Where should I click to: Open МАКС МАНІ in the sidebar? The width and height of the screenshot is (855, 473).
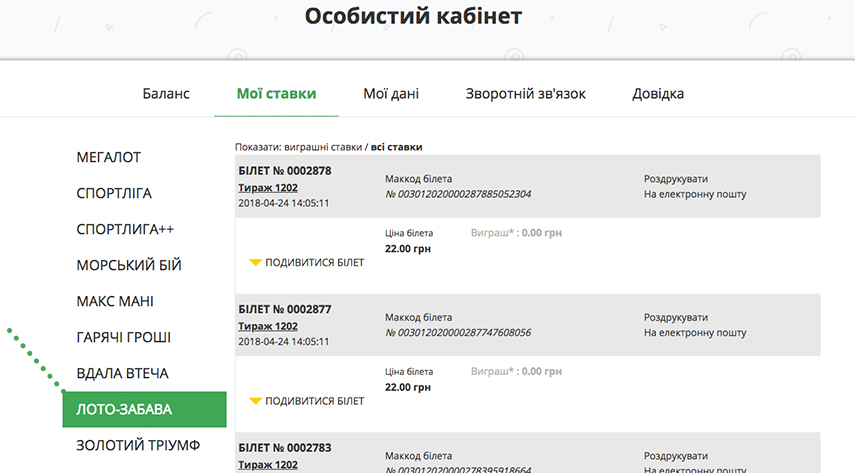(x=115, y=302)
